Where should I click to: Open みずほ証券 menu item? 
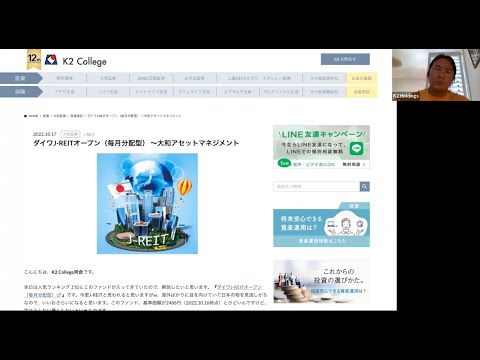(195, 78)
